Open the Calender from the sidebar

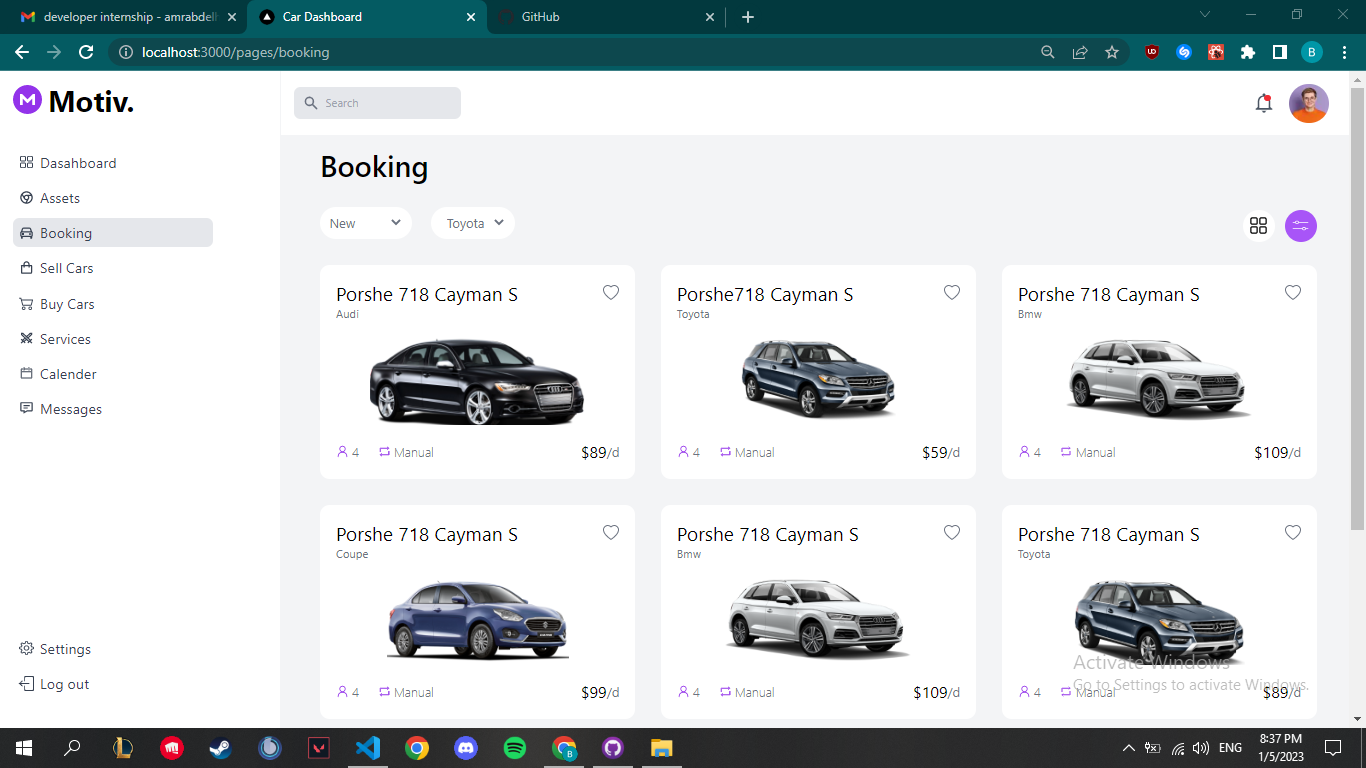tap(66, 373)
